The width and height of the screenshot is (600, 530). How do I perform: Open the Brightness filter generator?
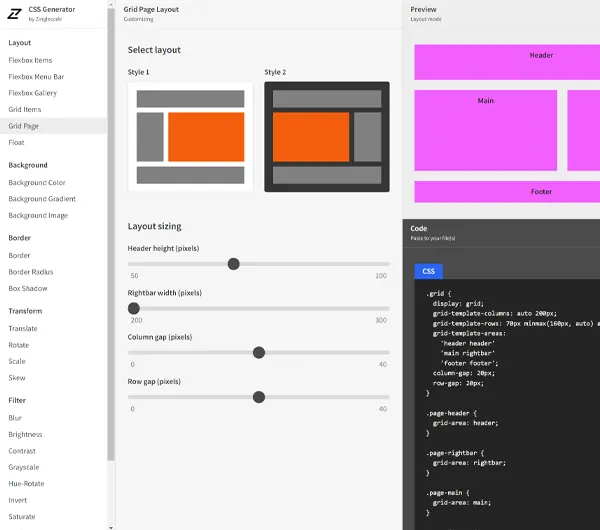click(x=25, y=434)
